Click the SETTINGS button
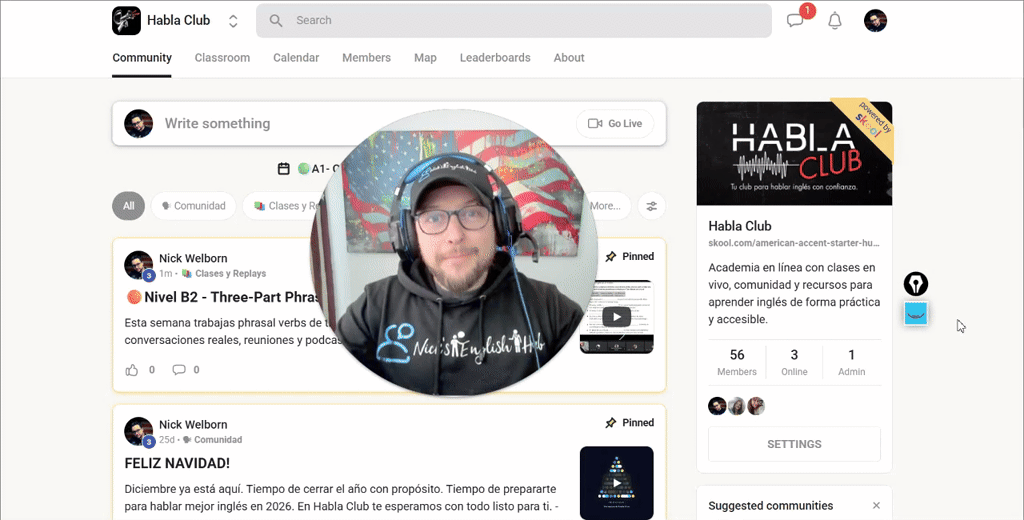The image size is (1024, 520). 794,444
